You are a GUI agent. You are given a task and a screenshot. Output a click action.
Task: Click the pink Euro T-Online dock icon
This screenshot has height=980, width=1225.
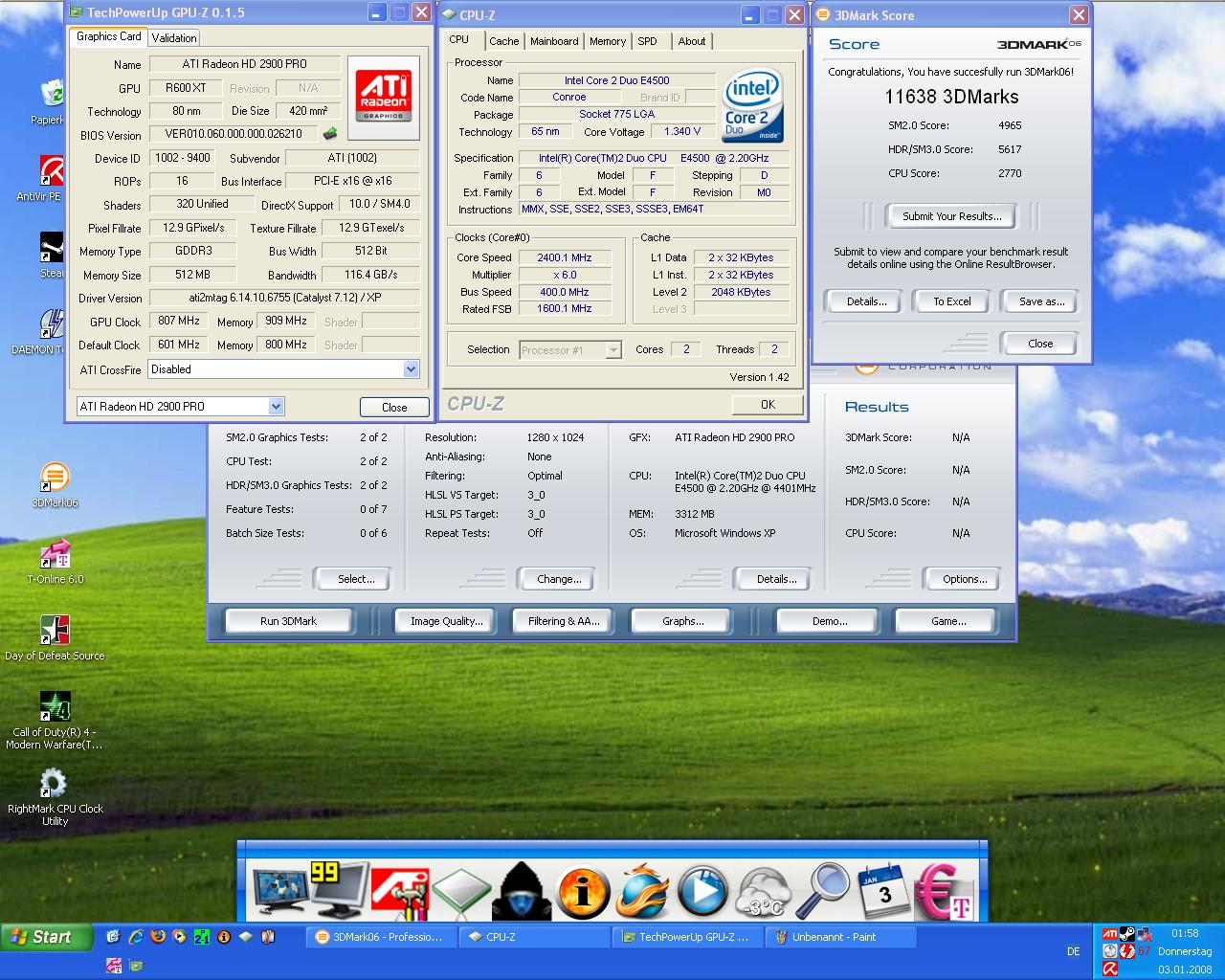(945, 891)
